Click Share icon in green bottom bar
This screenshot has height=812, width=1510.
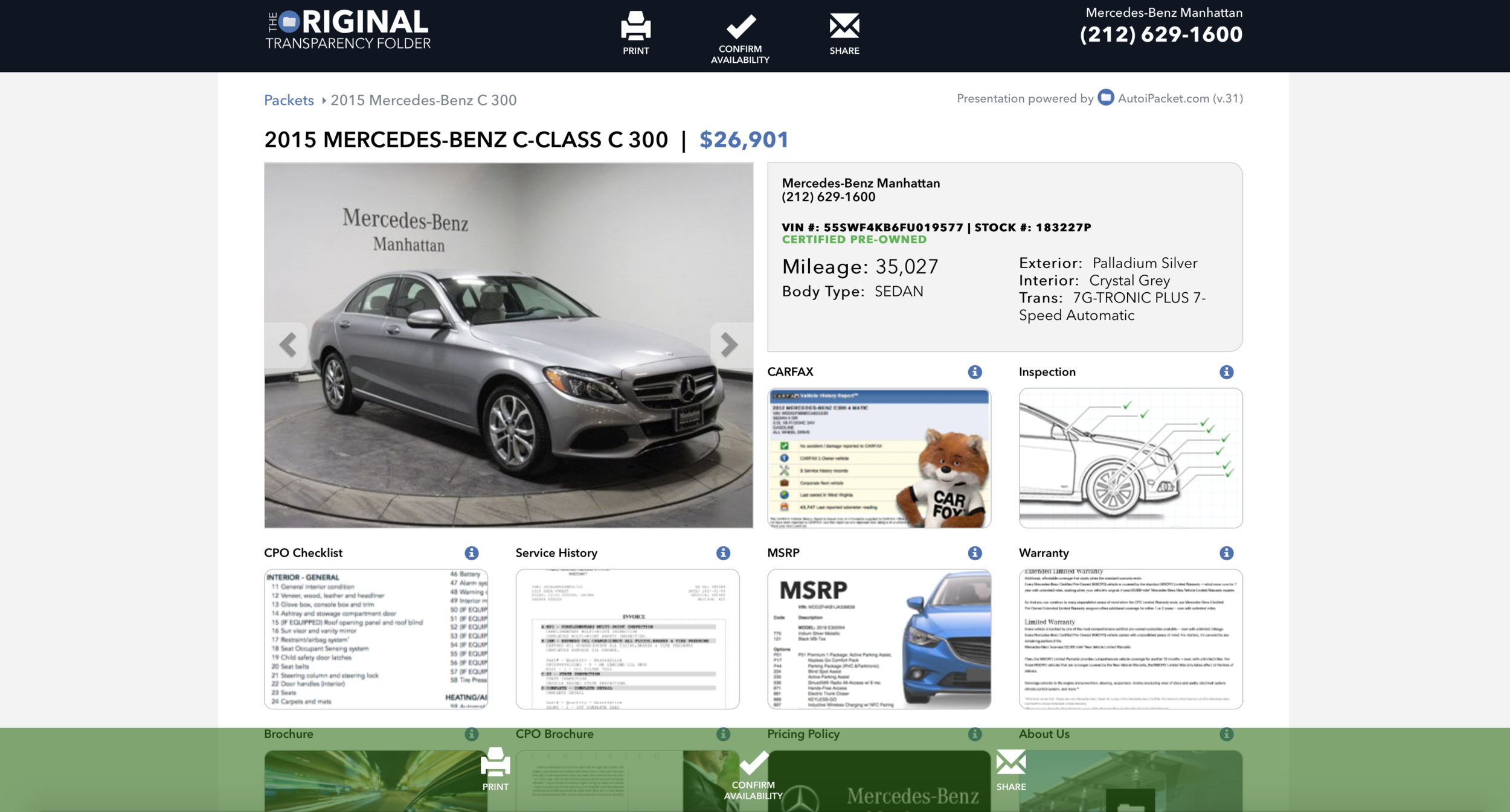tap(1011, 762)
